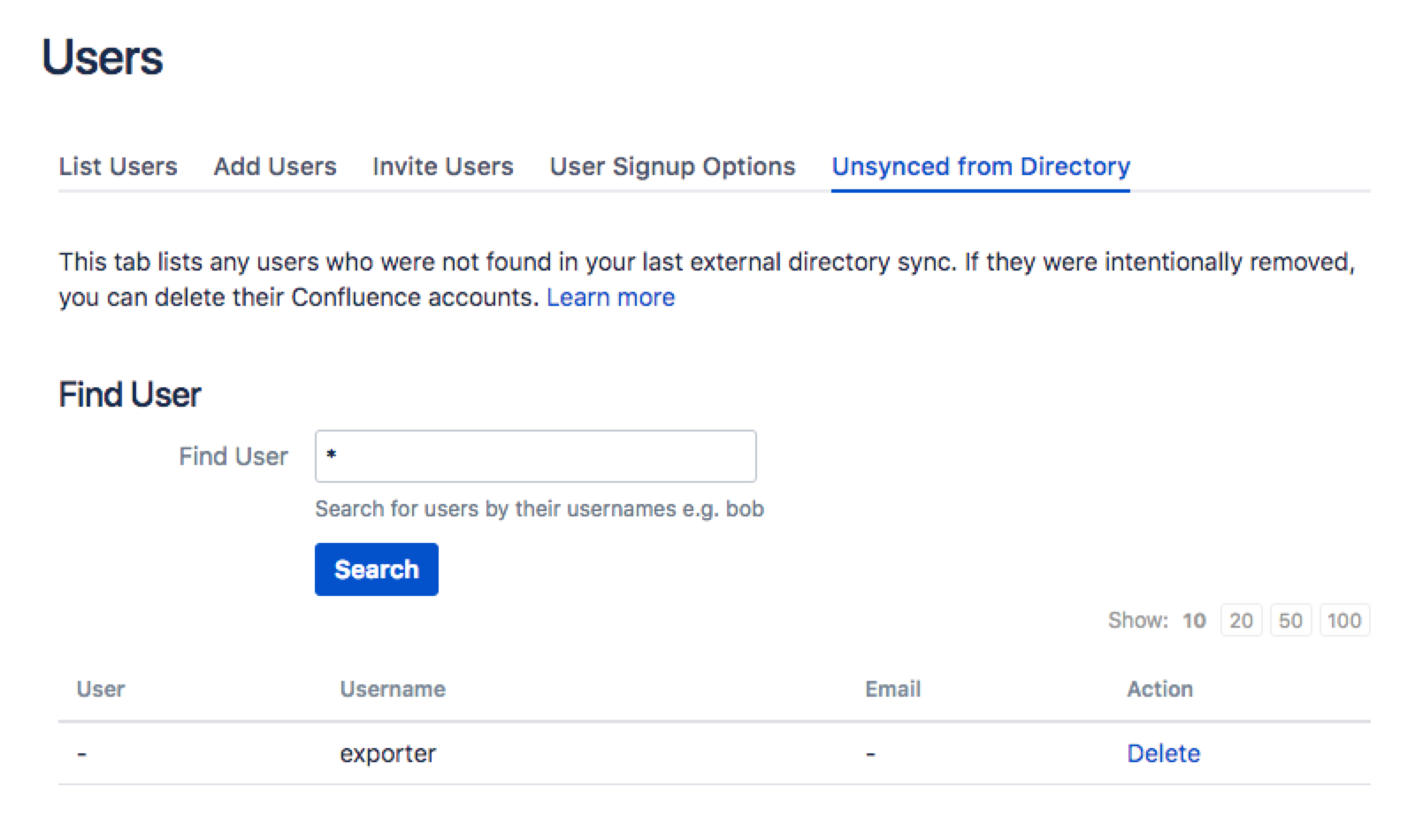1415x840 pixels.
Task: Delete the exporter user account
Action: click(1163, 753)
